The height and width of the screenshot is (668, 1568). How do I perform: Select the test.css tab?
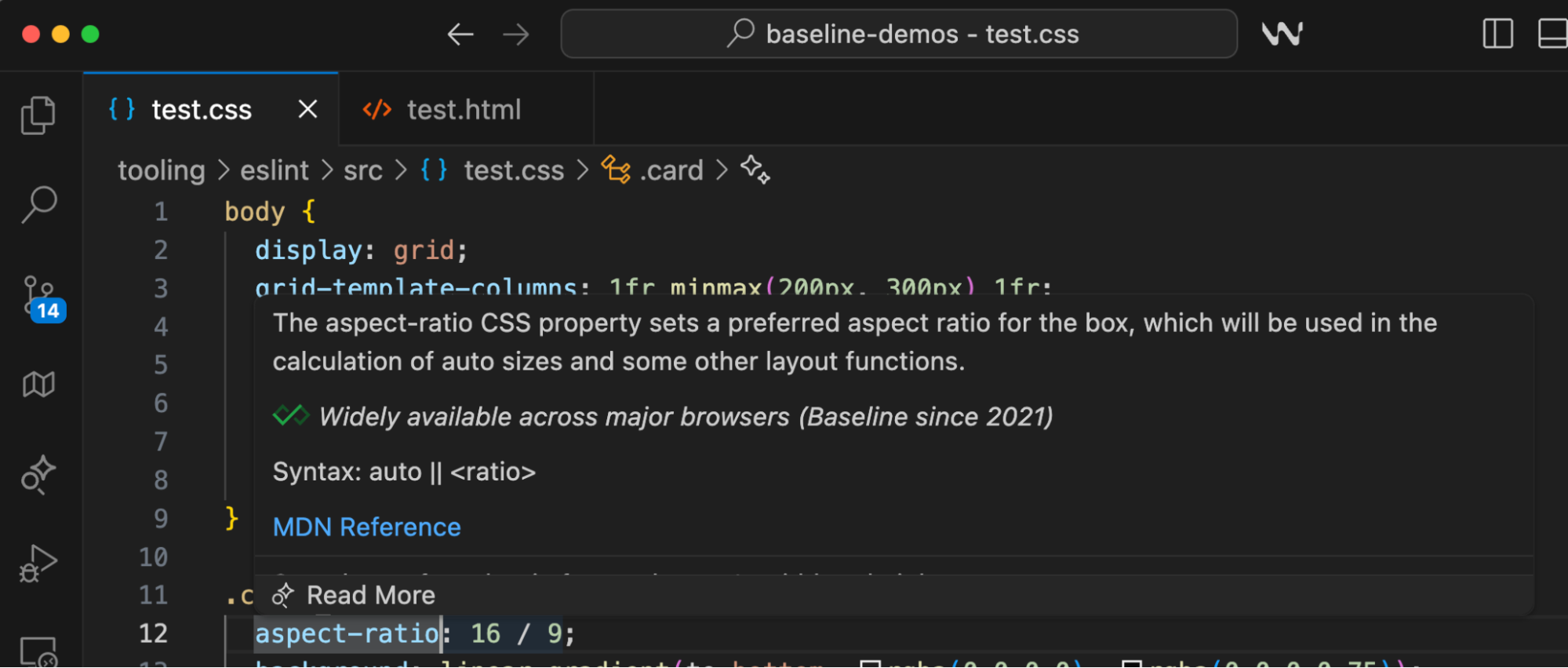[202, 109]
